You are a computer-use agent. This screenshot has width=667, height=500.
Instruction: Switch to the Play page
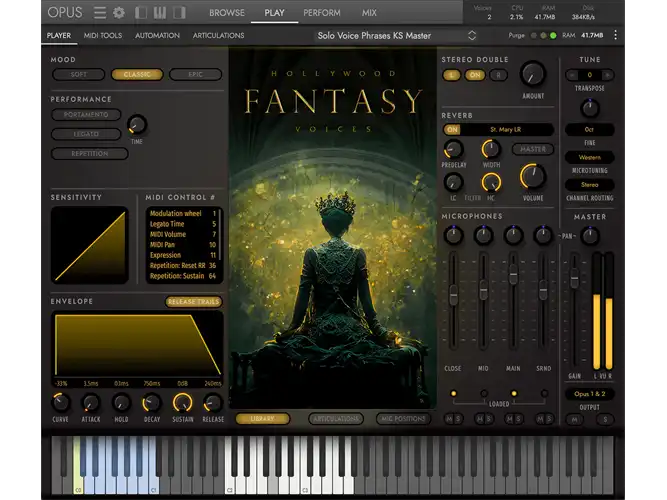[x=274, y=13]
